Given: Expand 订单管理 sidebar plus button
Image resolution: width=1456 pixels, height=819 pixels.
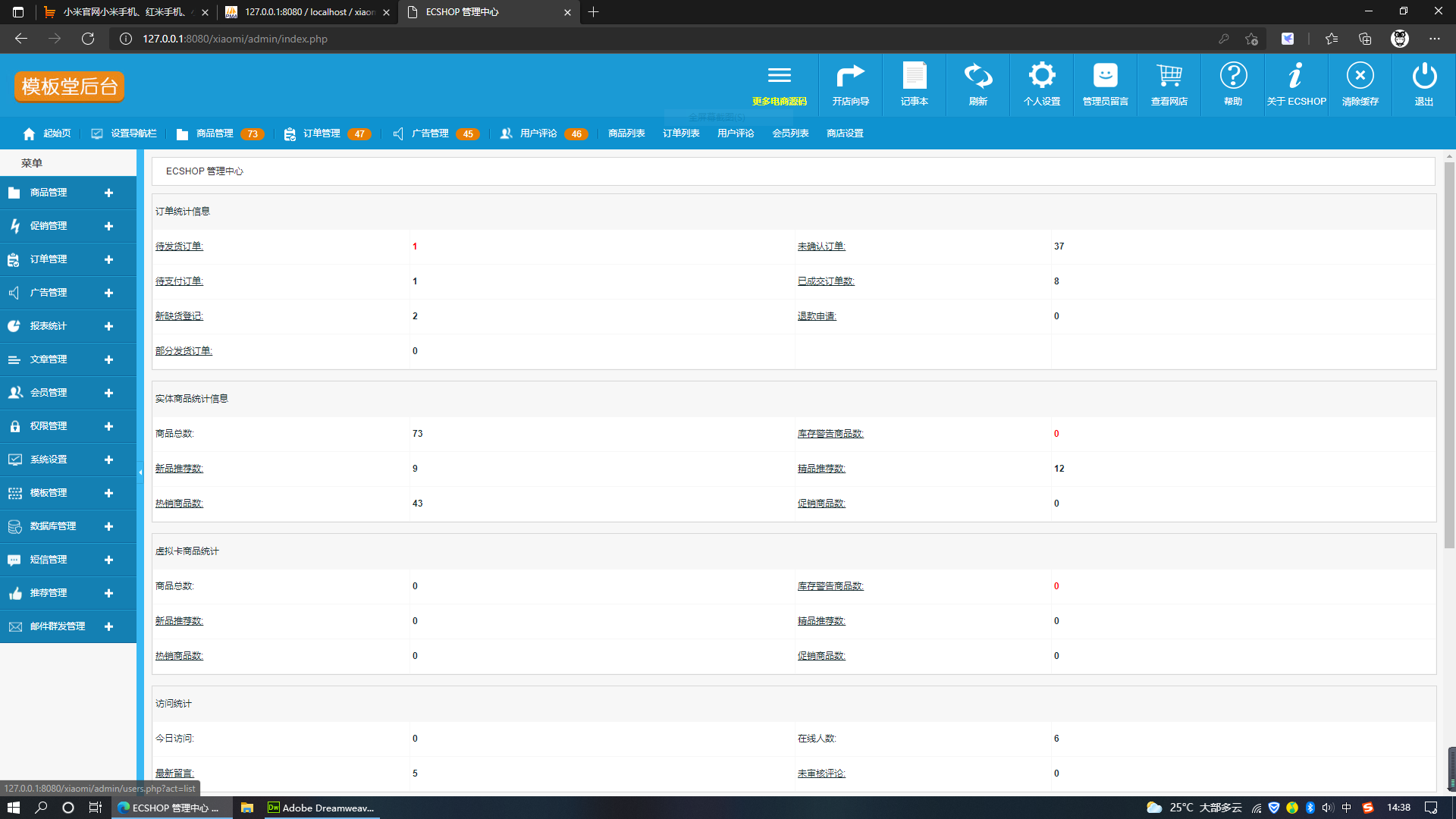Looking at the screenshot, I should 108,260.
